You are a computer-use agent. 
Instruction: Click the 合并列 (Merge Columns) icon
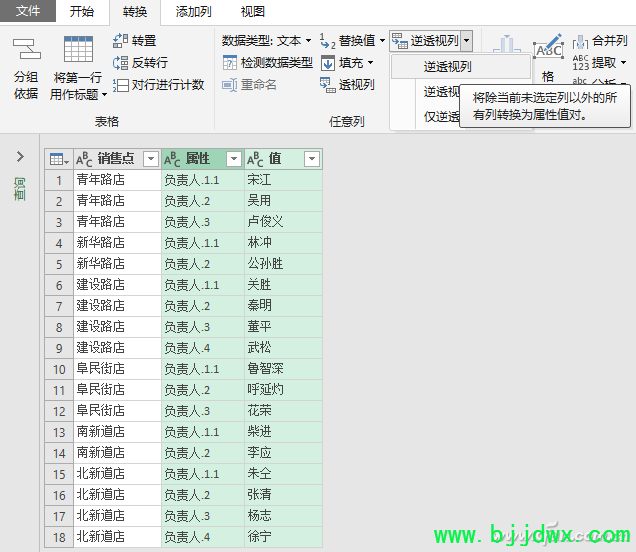[x=580, y=41]
